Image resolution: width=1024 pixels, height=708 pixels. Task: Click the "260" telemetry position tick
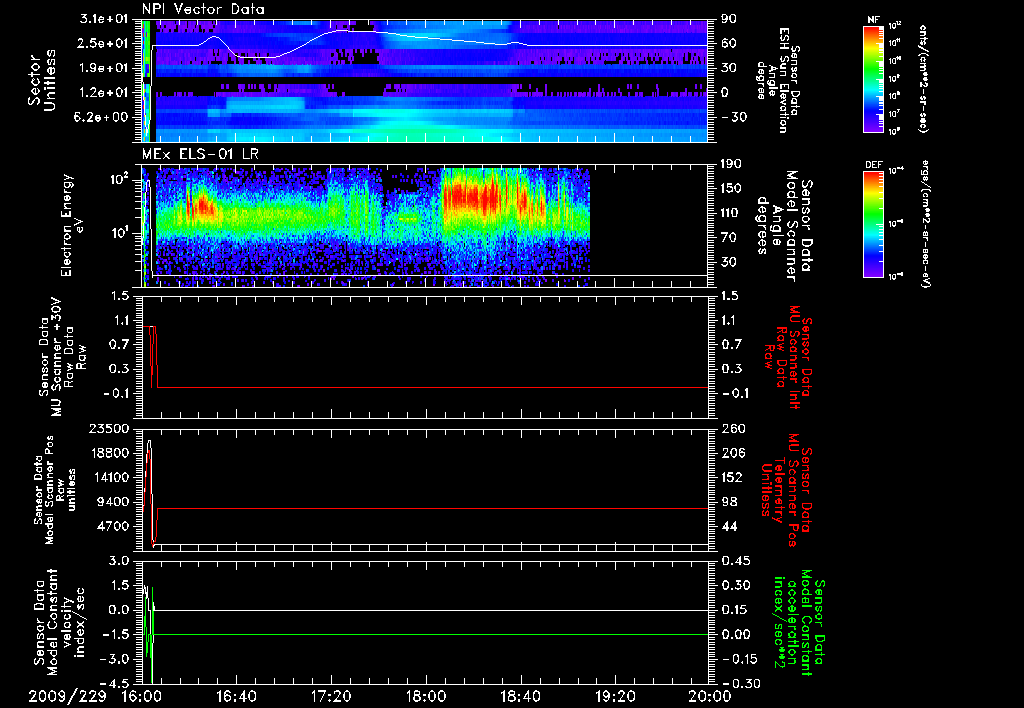[731, 428]
